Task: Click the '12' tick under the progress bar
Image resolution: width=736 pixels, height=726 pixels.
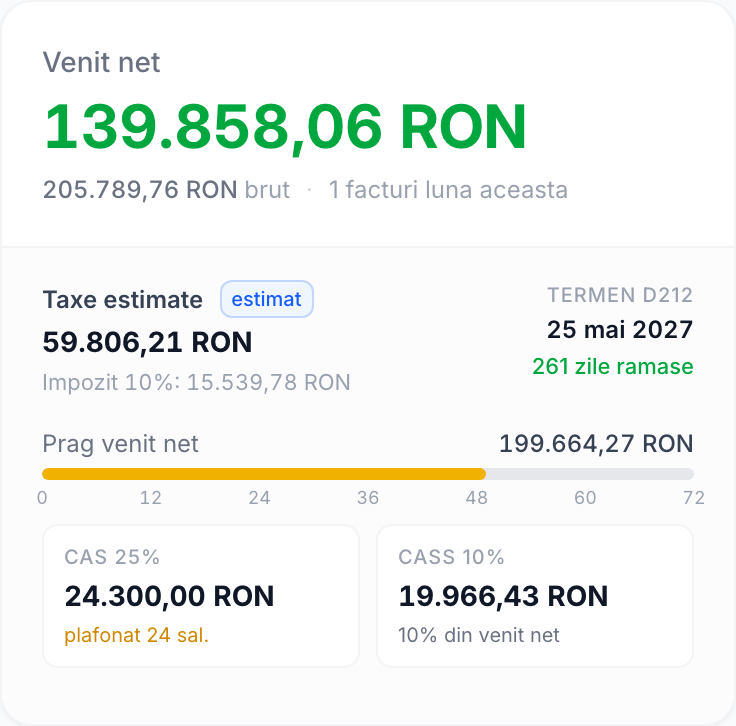Action: pyautogui.click(x=151, y=498)
